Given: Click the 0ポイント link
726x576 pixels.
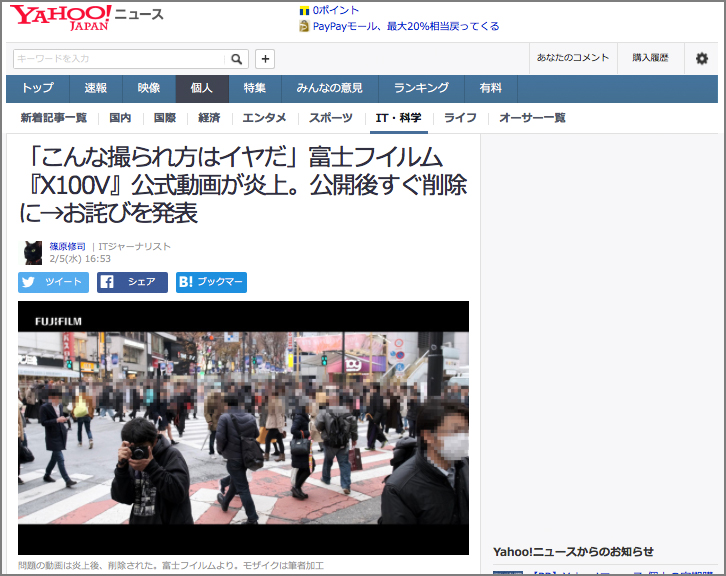Looking at the screenshot, I should (x=336, y=10).
